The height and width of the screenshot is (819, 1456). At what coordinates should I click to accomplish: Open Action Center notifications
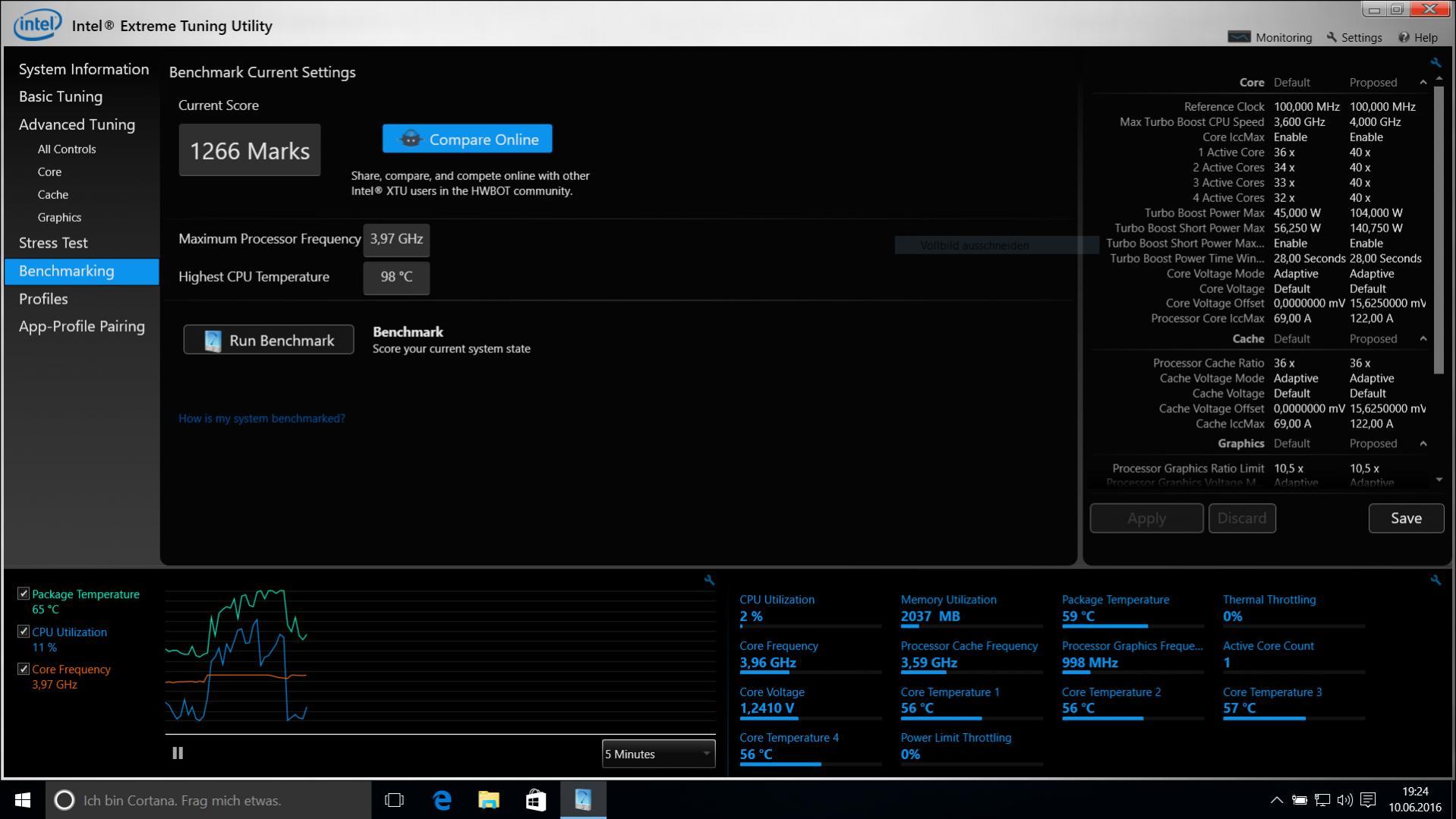tap(1368, 800)
